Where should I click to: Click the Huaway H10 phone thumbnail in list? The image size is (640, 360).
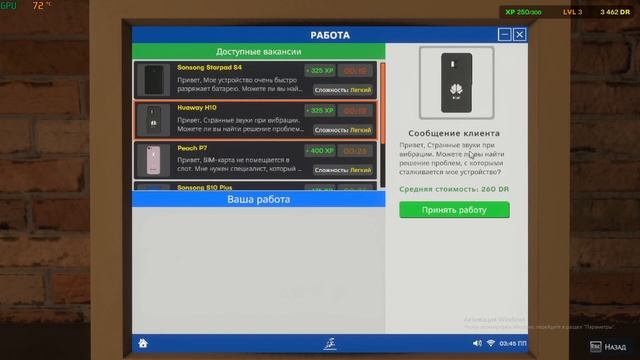pyautogui.click(x=153, y=120)
